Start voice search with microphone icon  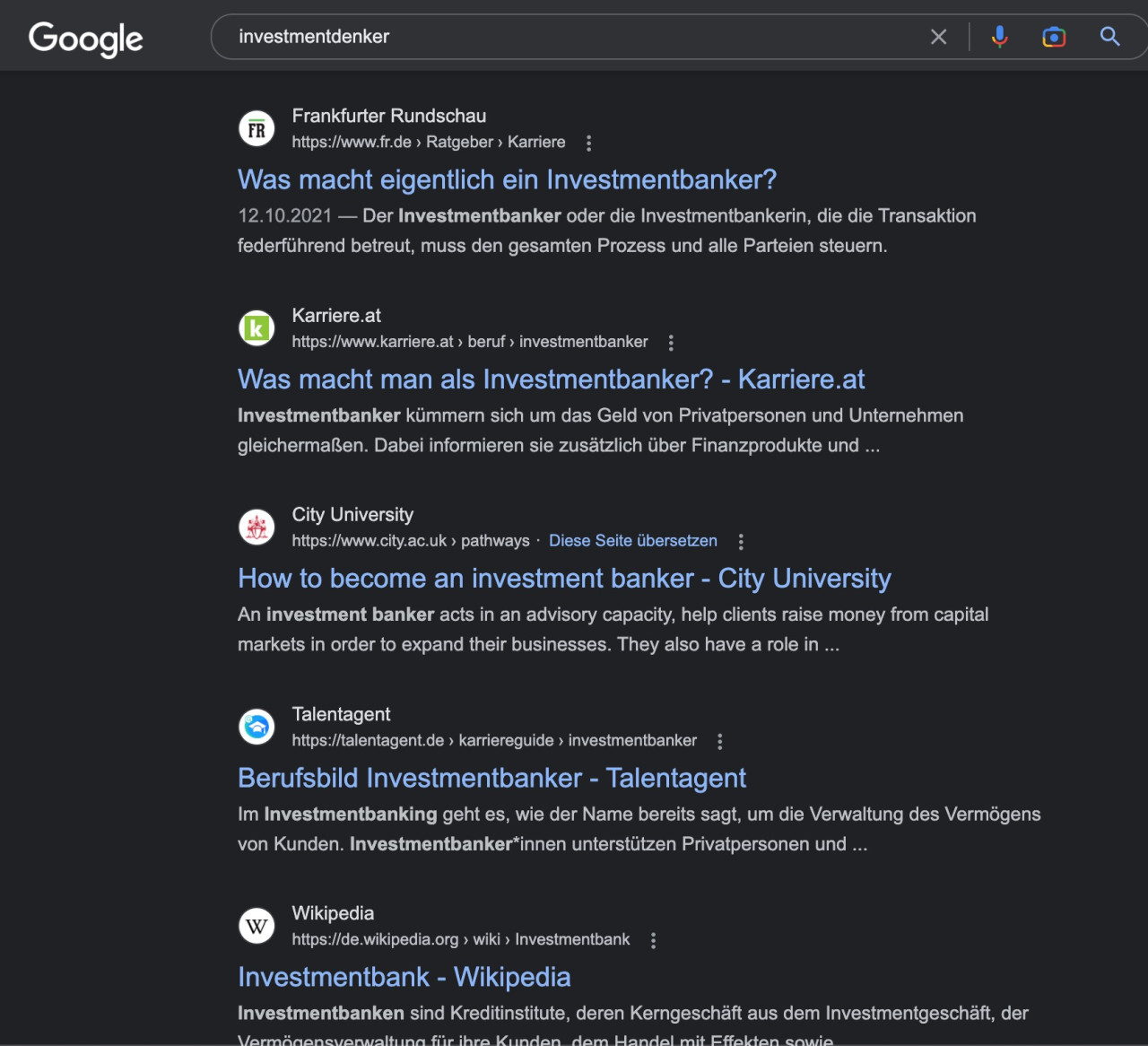999,37
